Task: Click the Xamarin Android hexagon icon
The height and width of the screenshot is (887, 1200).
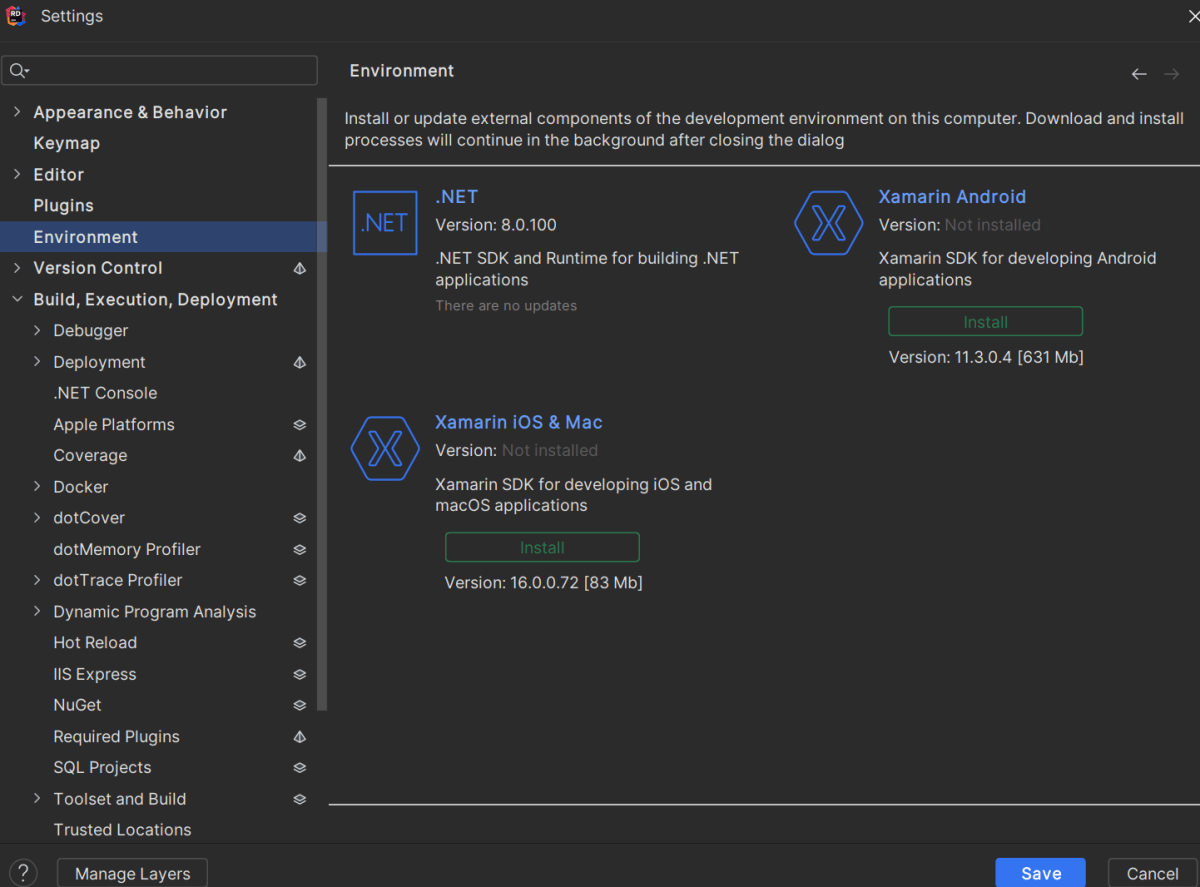Action: click(x=828, y=223)
